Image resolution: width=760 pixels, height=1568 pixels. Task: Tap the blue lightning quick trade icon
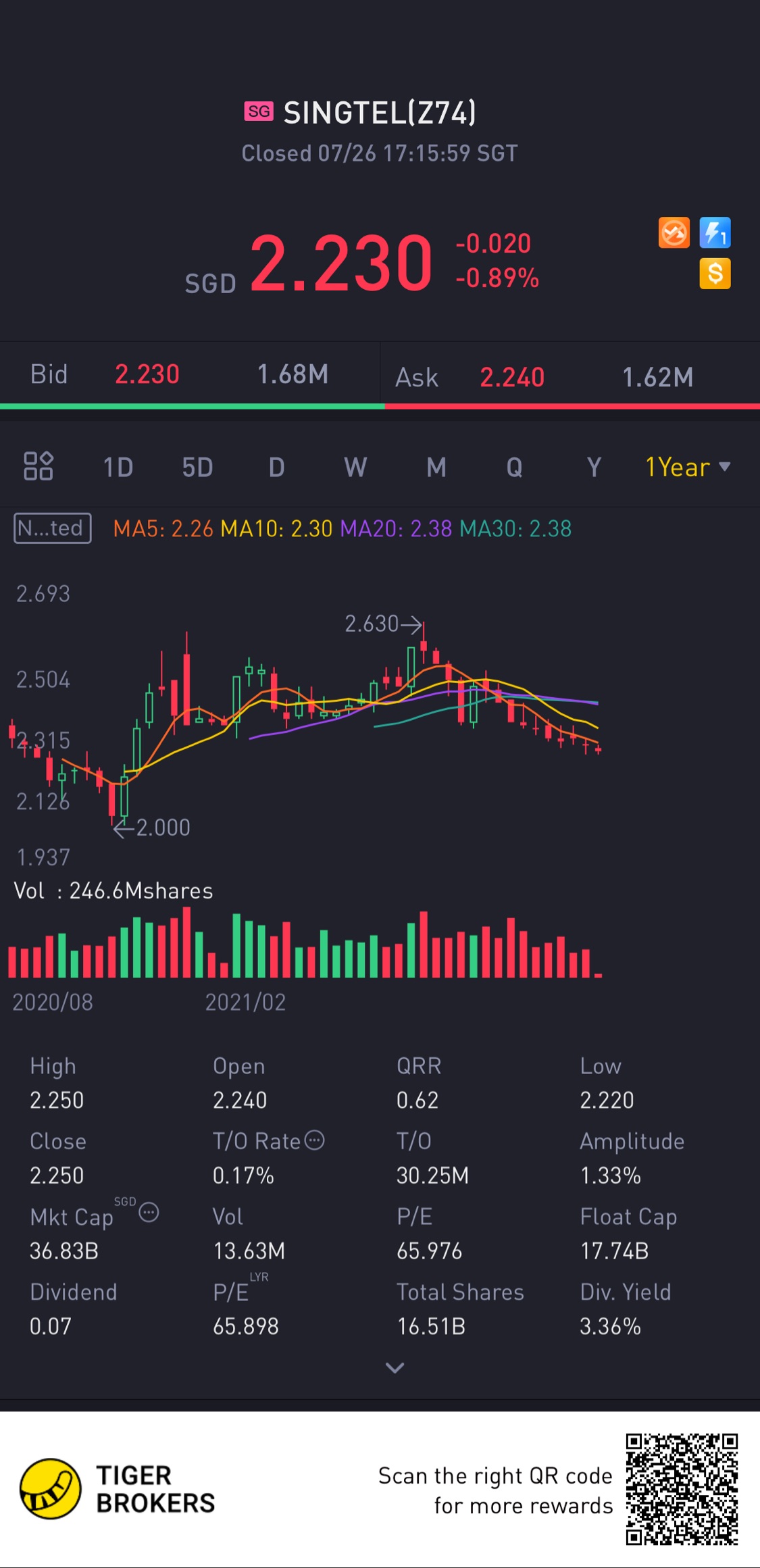click(x=715, y=233)
